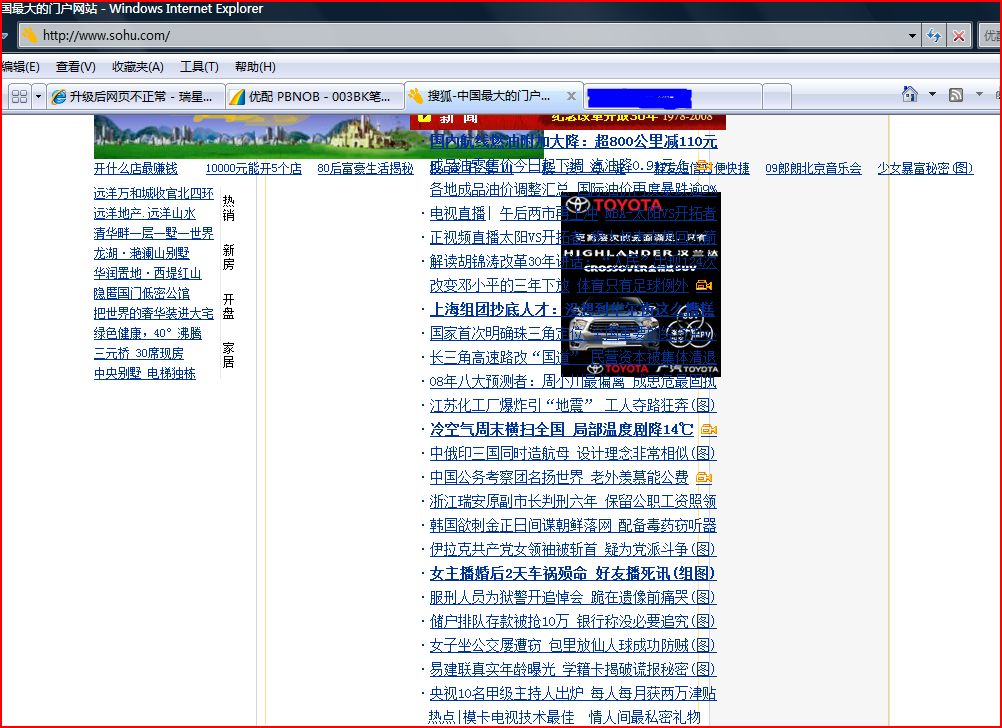Click the Sohu page icon in address bar
The width and height of the screenshot is (1002, 728).
tap(29, 35)
